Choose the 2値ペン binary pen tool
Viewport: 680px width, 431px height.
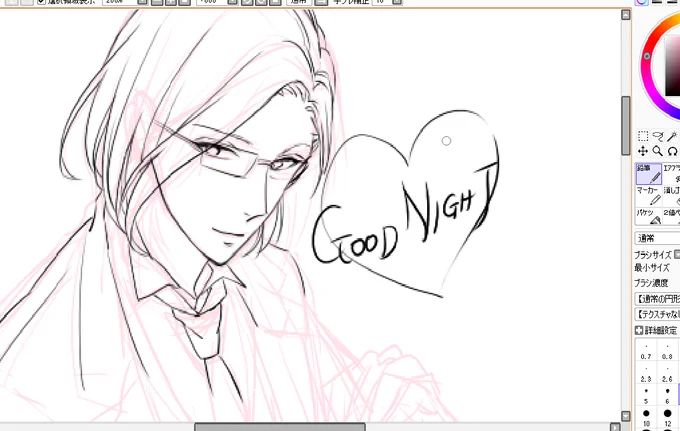[x=672, y=216]
